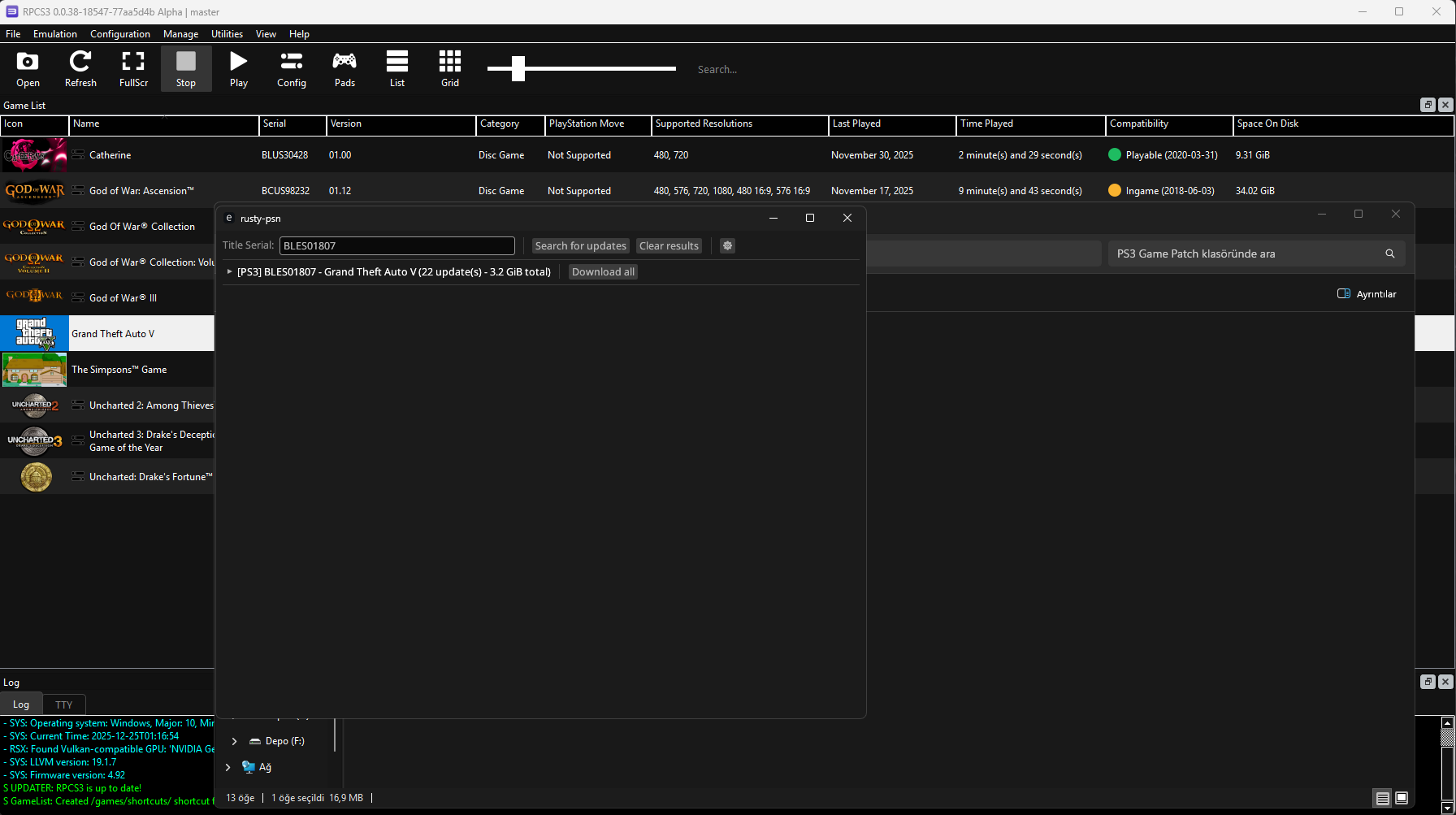
Task: Sort by the Space On Disk column header
Action: tap(1344, 124)
